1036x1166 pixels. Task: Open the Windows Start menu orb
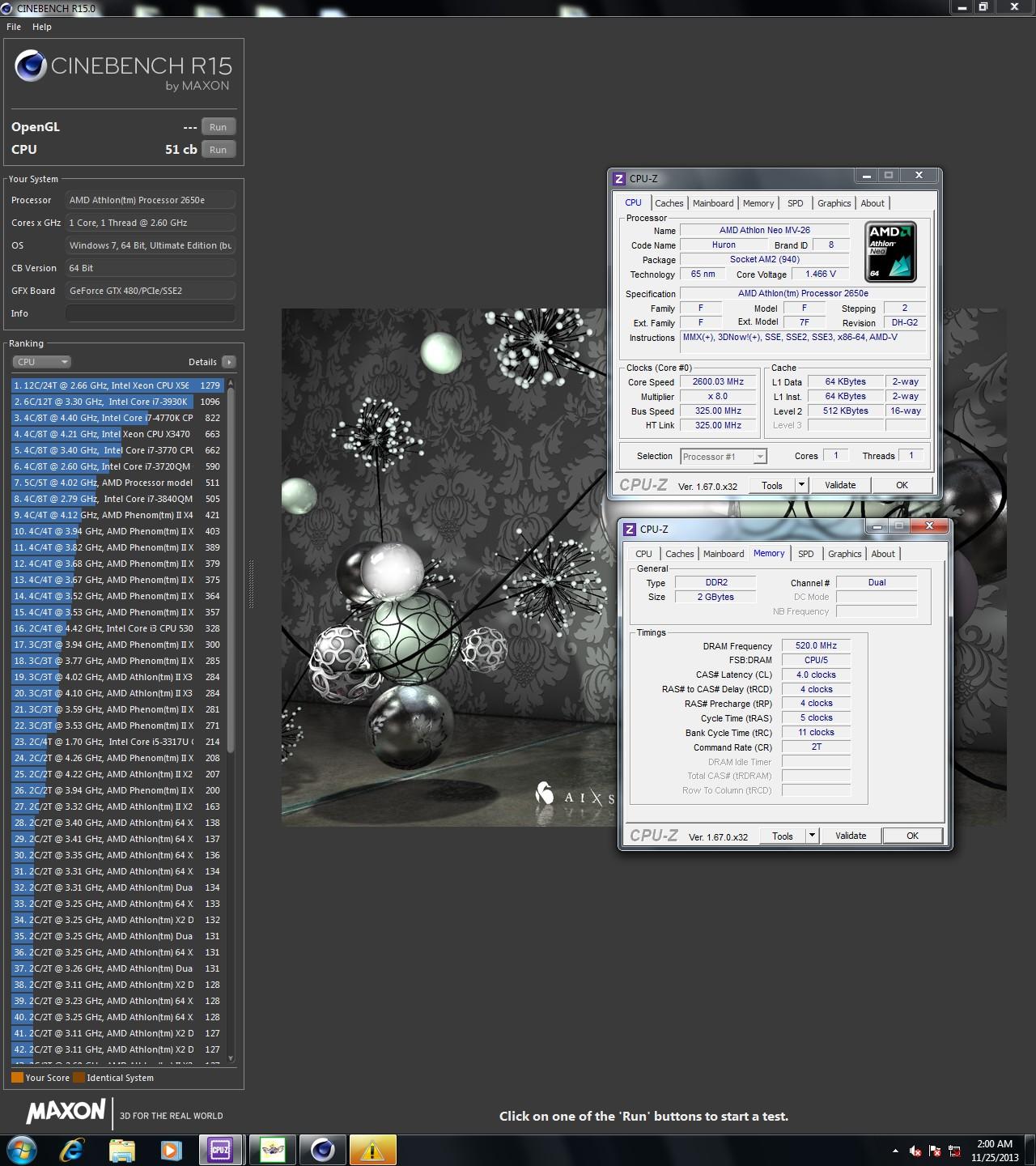click(x=21, y=1149)
